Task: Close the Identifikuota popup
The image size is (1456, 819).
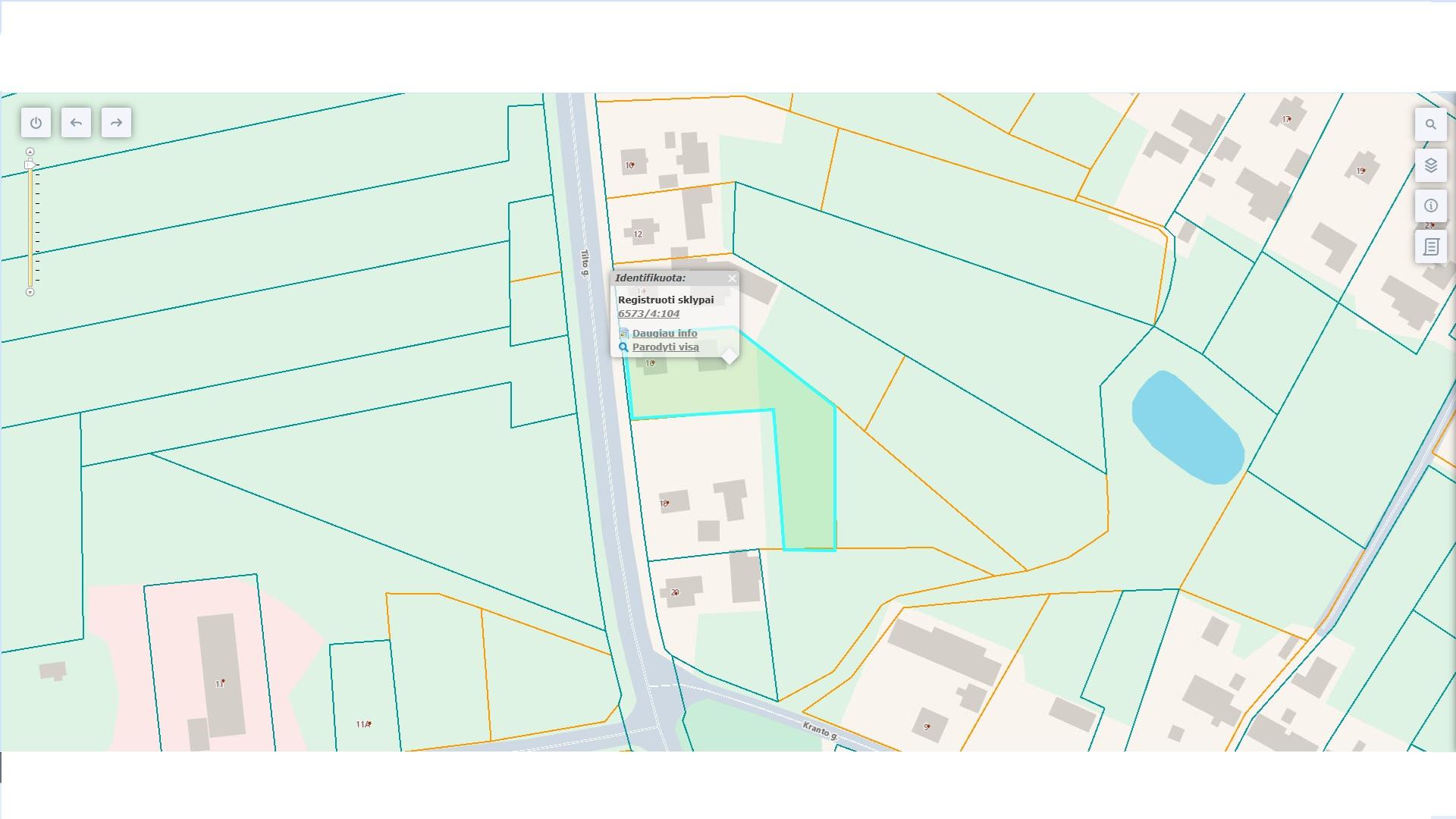Action: [x=732, y=278]
